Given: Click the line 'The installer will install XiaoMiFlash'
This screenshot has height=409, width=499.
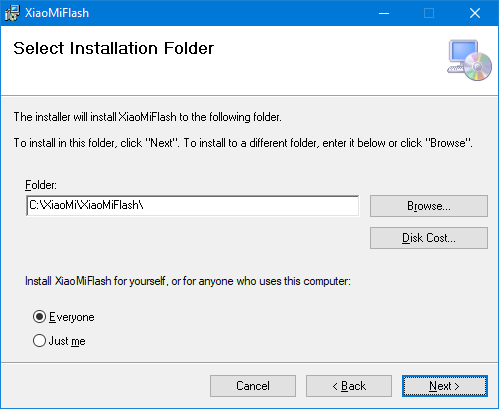Looking at the screenshot, I should (148, 117).
